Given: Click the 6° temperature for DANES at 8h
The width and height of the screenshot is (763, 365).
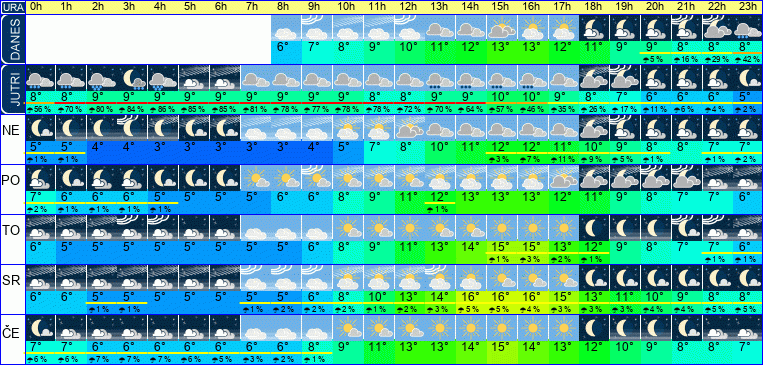Looking at the screenshot, I should tap(283, 47).
